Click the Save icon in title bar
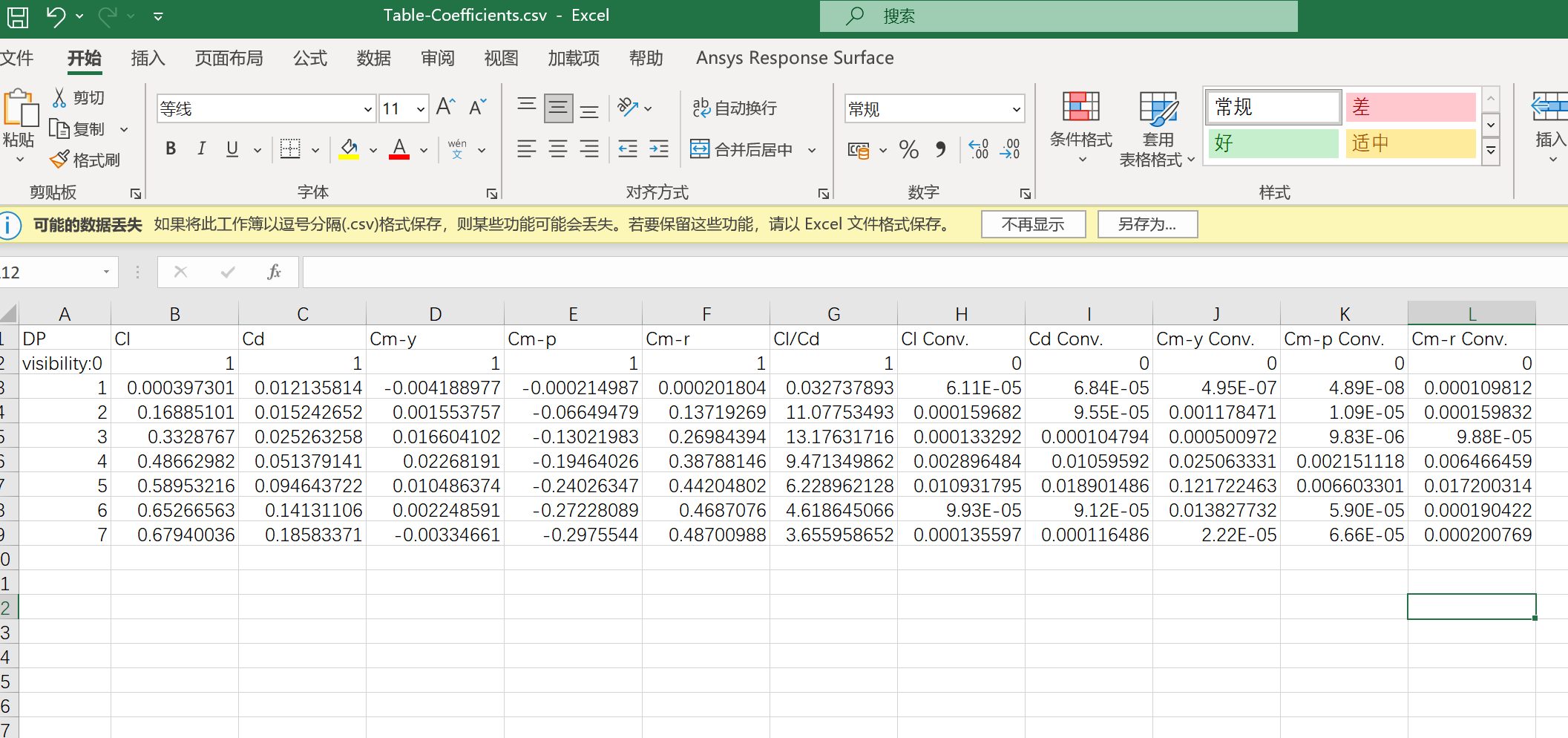 [x=17, y=16]
